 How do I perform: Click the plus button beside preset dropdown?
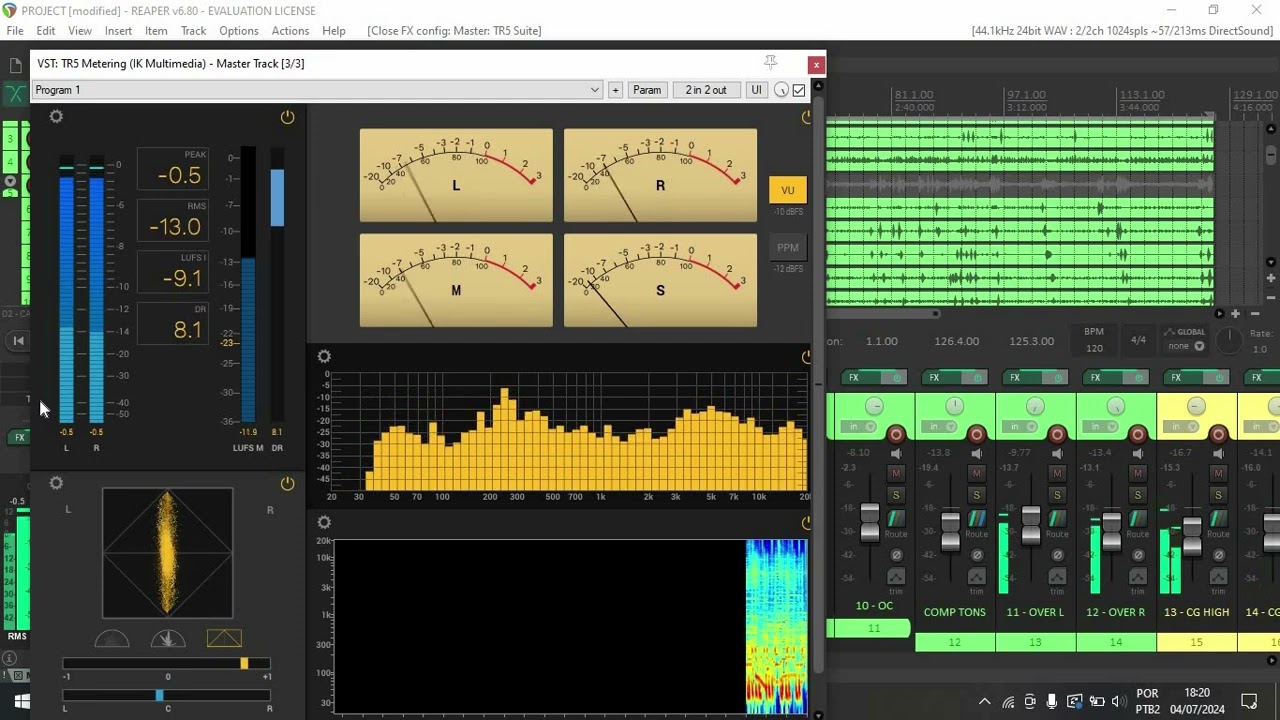(x=615, y=90)
